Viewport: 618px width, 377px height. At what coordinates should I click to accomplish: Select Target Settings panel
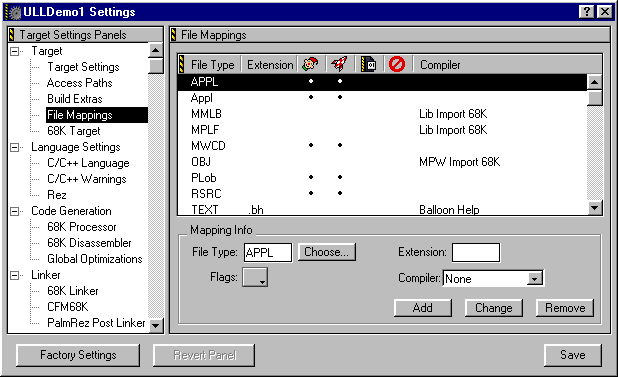pos(83,67)
